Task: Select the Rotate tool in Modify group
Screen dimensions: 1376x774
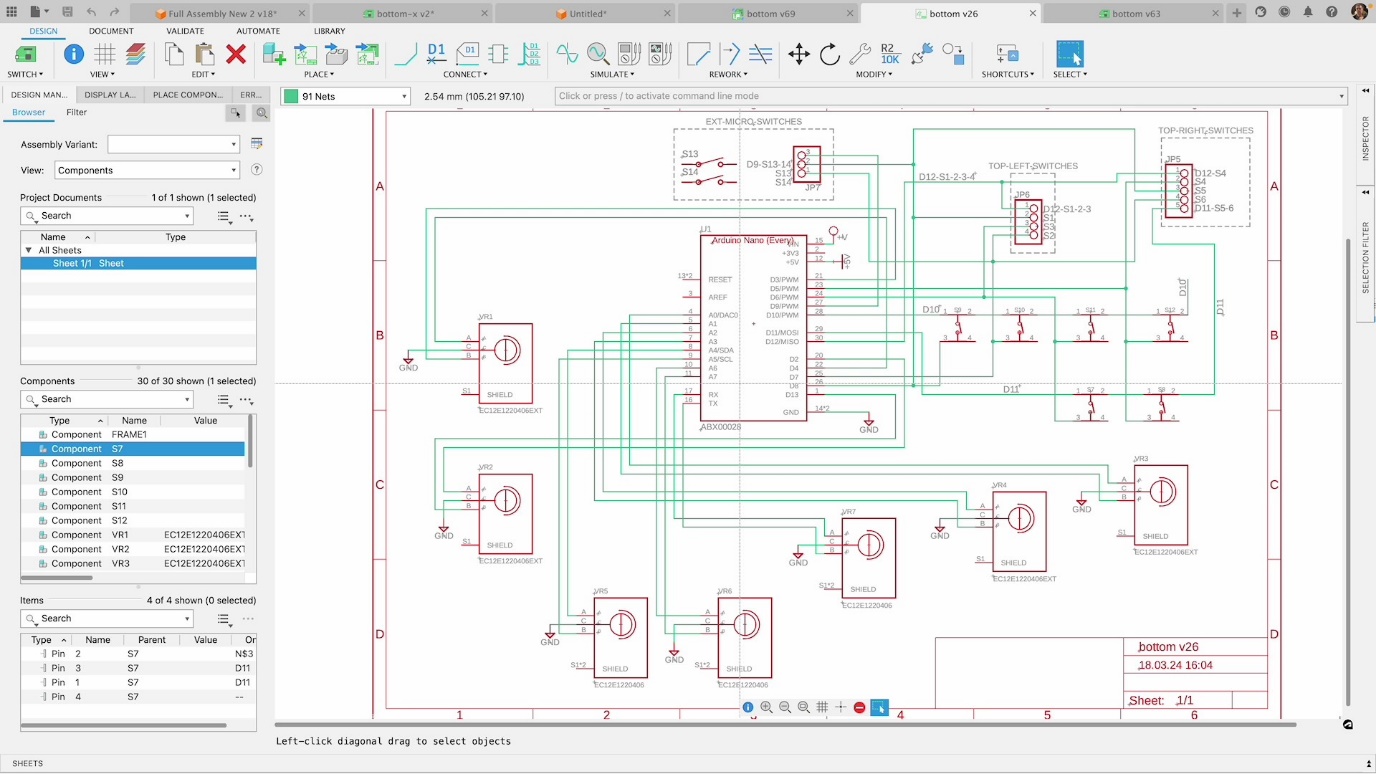Action: coord(830,54)
